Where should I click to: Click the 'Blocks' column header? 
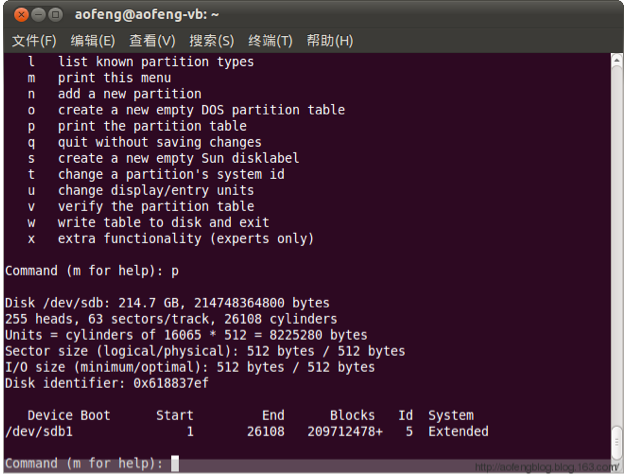(x=353, y=415)
